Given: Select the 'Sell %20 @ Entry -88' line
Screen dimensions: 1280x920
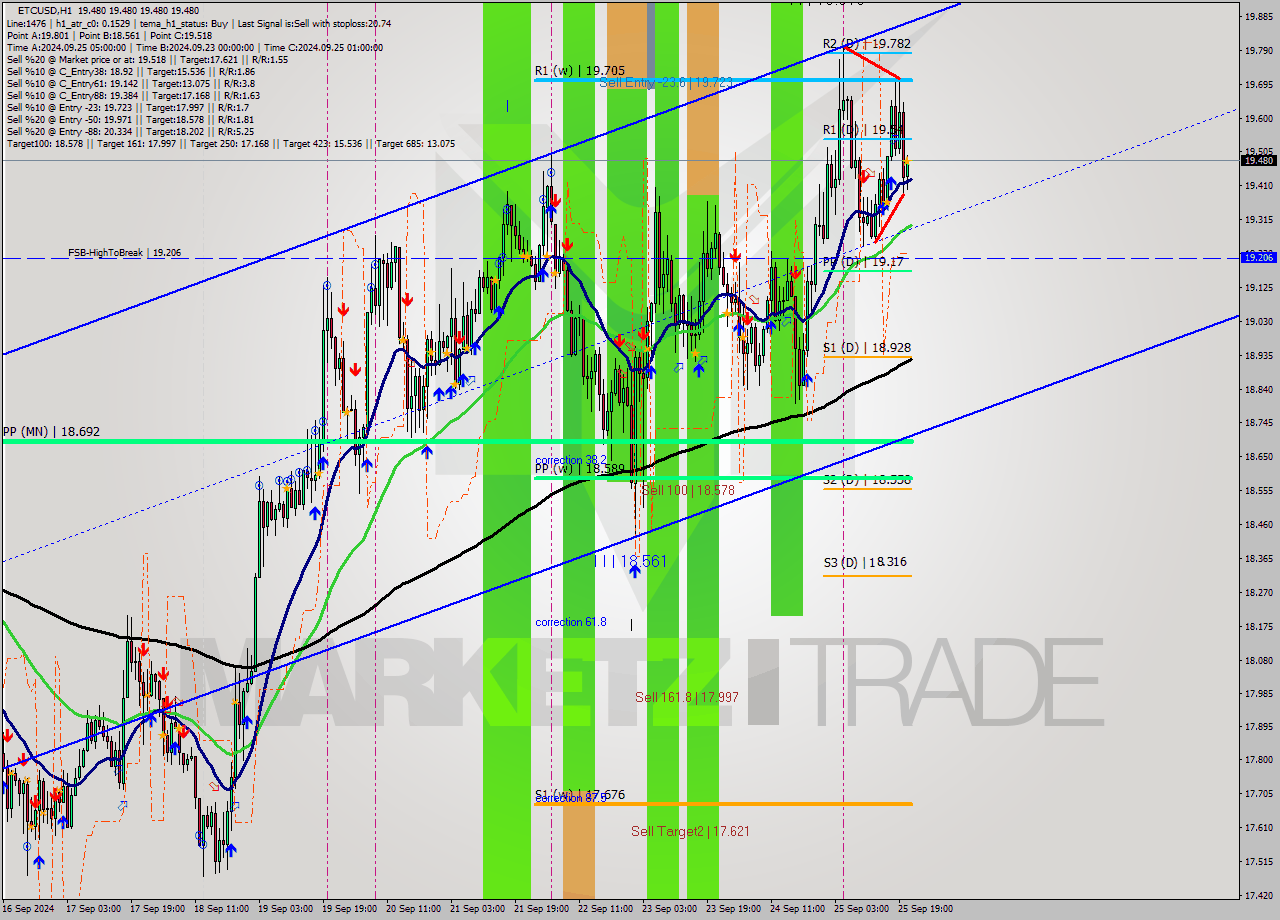Looking at the screenshot, I should tap(130, 132).
